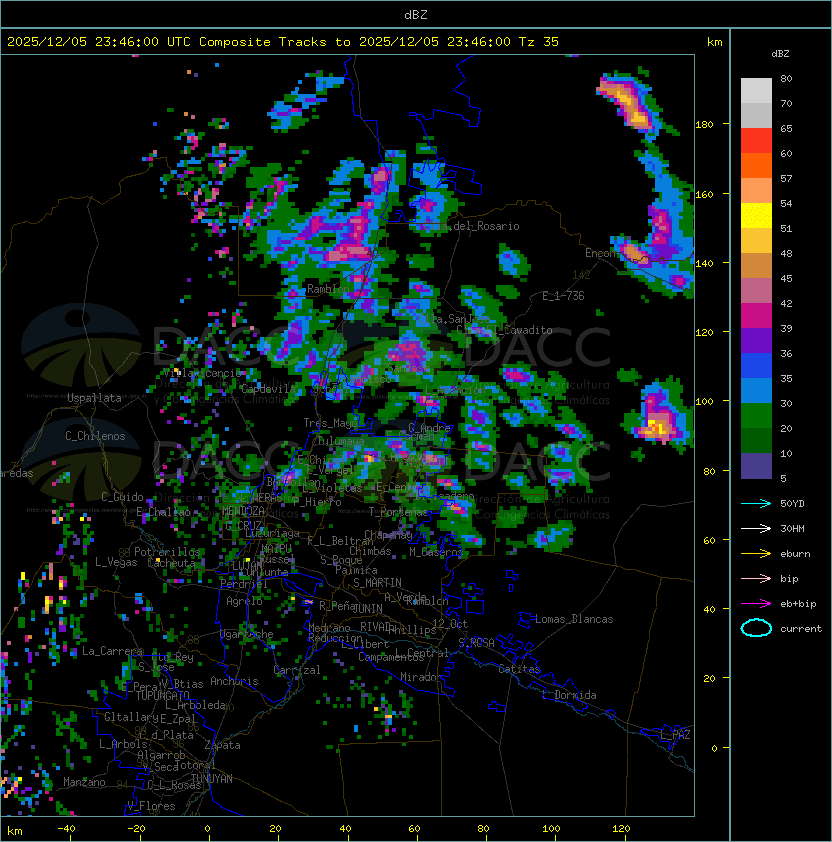Click the 'Tz 35' value in header

coord(539,42)
